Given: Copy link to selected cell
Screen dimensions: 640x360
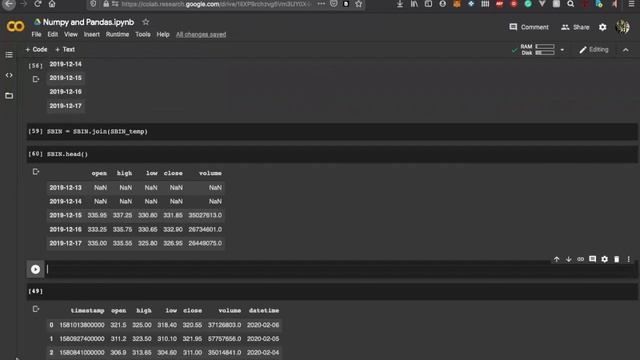Looking at the screenshot, I should point(580,259).
